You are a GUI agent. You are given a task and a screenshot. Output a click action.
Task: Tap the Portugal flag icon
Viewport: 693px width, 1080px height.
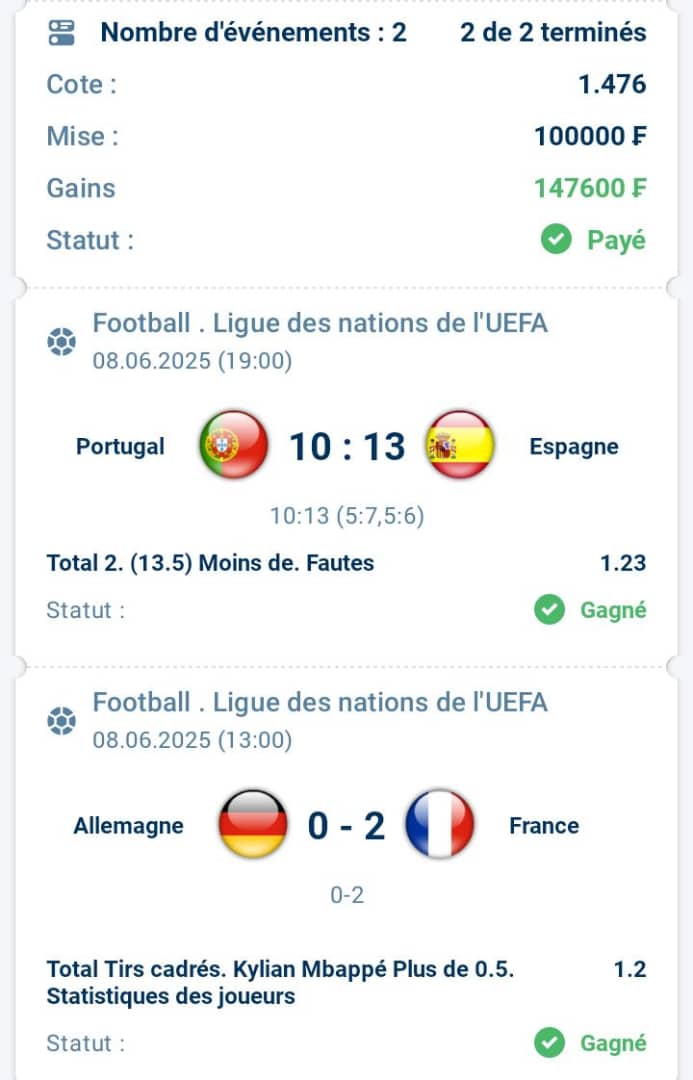[234, 445]
